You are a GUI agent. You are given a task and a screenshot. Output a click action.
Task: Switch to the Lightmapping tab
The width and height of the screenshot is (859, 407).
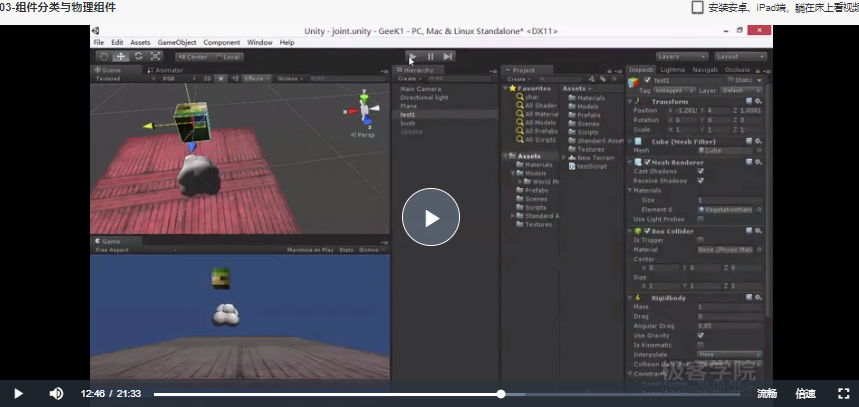pyautogui.click(x=672, y=70)
